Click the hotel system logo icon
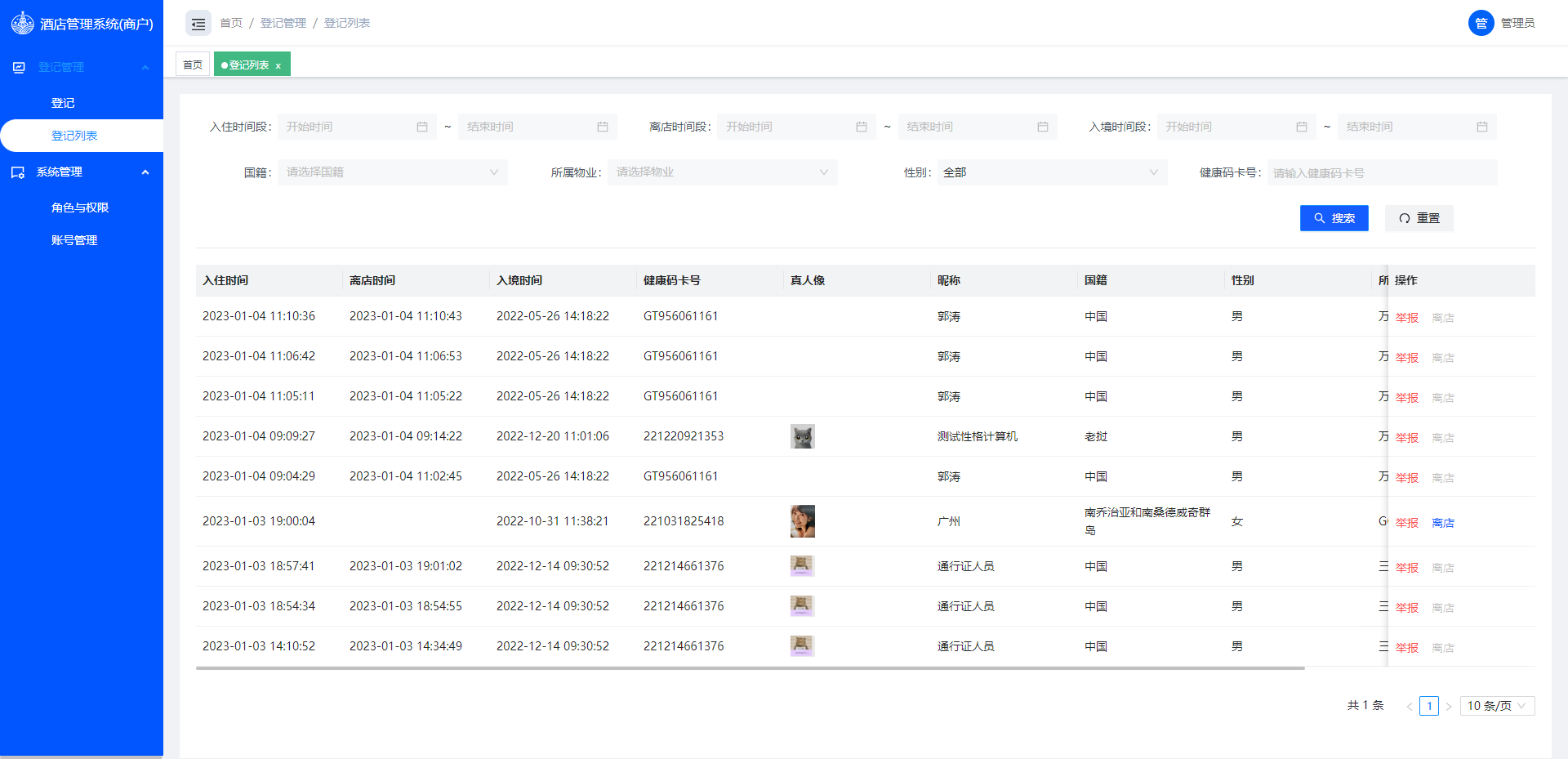1568x759 pixels. click(23, 23)
